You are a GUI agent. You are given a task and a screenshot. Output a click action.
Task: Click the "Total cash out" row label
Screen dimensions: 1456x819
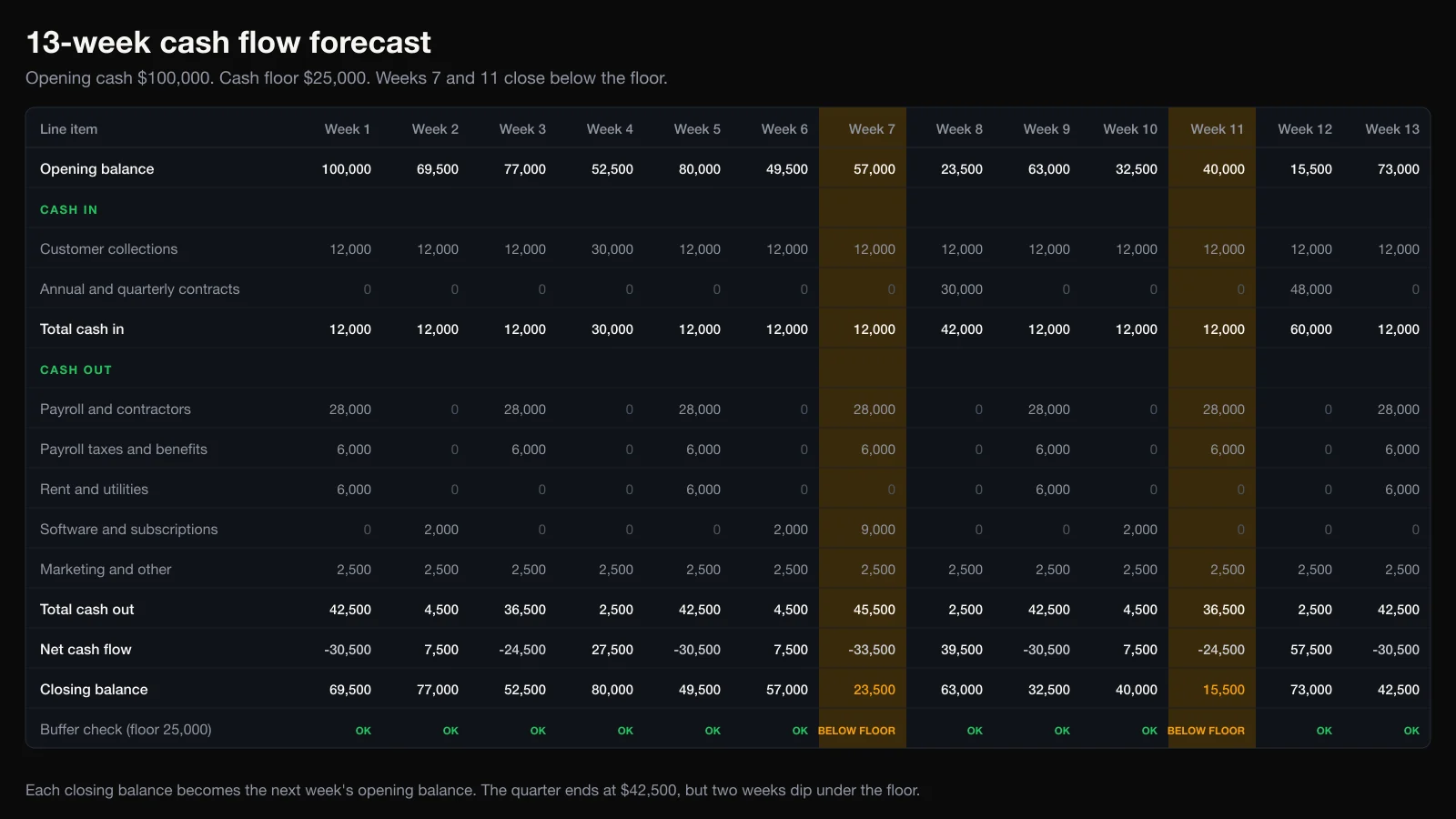coord(86,610)
